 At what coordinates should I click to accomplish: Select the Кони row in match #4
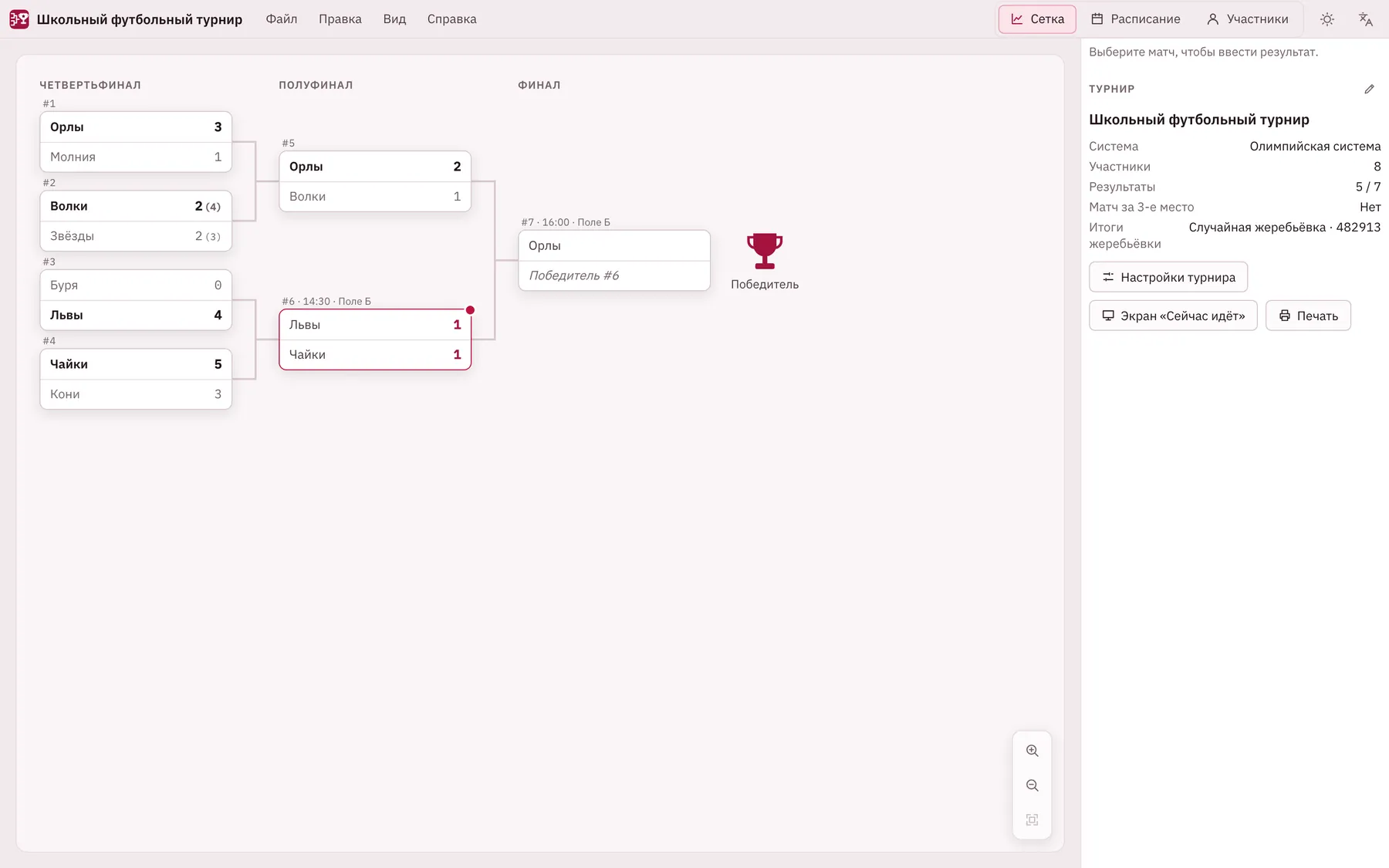(136, 394)
